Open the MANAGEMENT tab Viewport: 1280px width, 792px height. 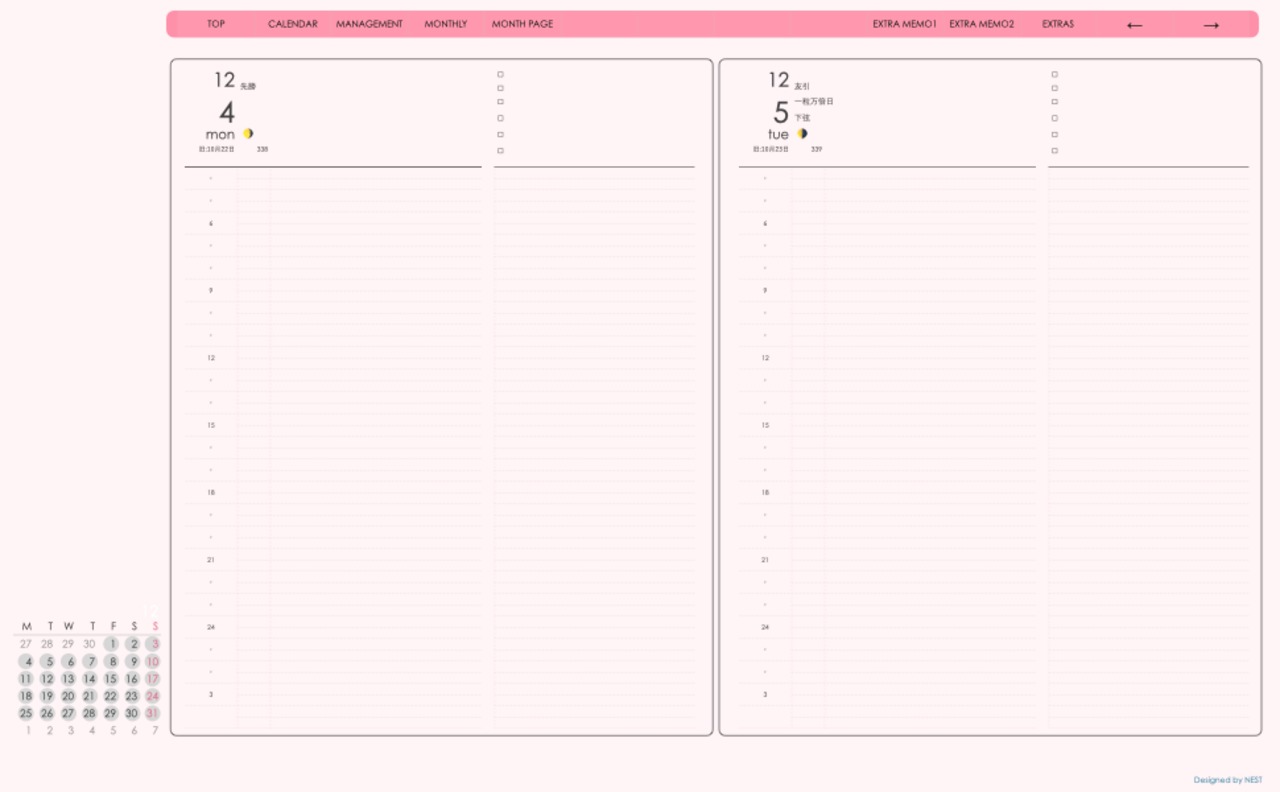coord(369,24)
